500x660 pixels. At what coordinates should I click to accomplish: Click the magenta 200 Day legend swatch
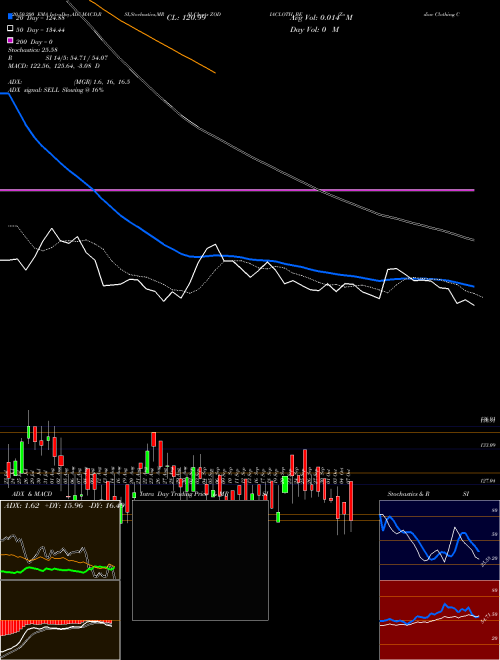pos(11,41)
